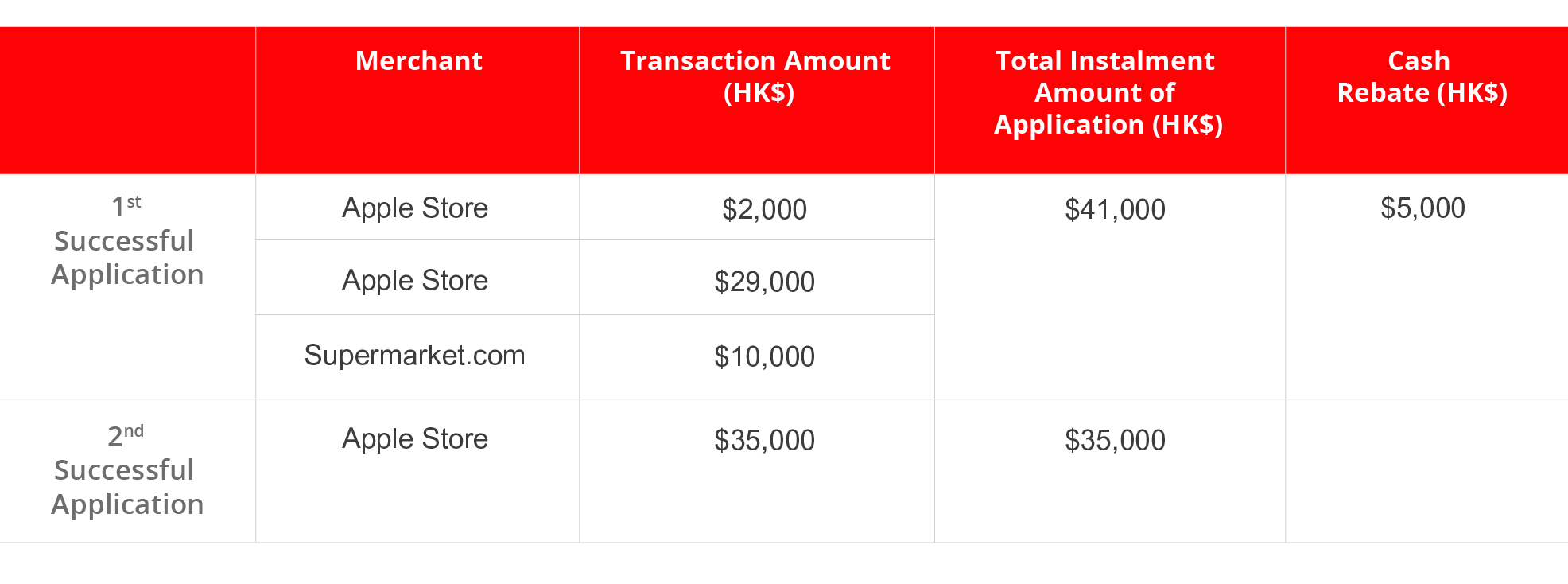The image size is (1568, 584).
Task: Click the $35,000 value in Total Instalment column
Action: point(1115,441)
